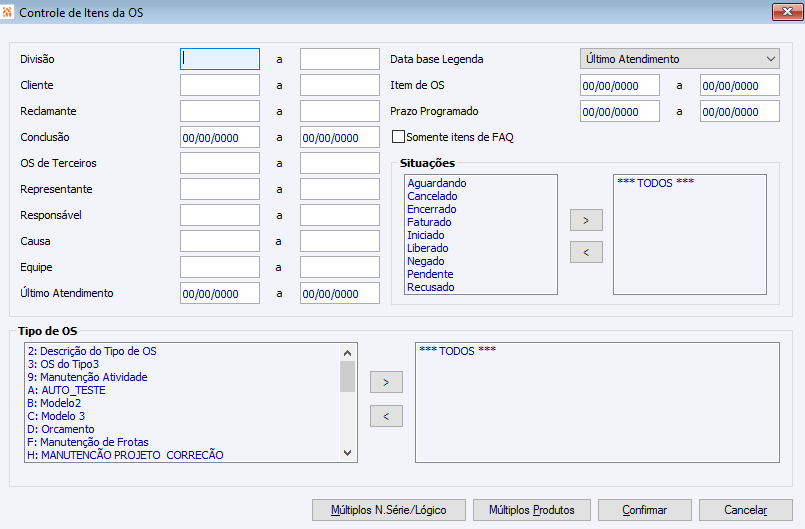The width and height of the screenshot is (805, 529).
Task: Enable Somente itens de FAQ checkbox
Action: (x=398, y=137)
